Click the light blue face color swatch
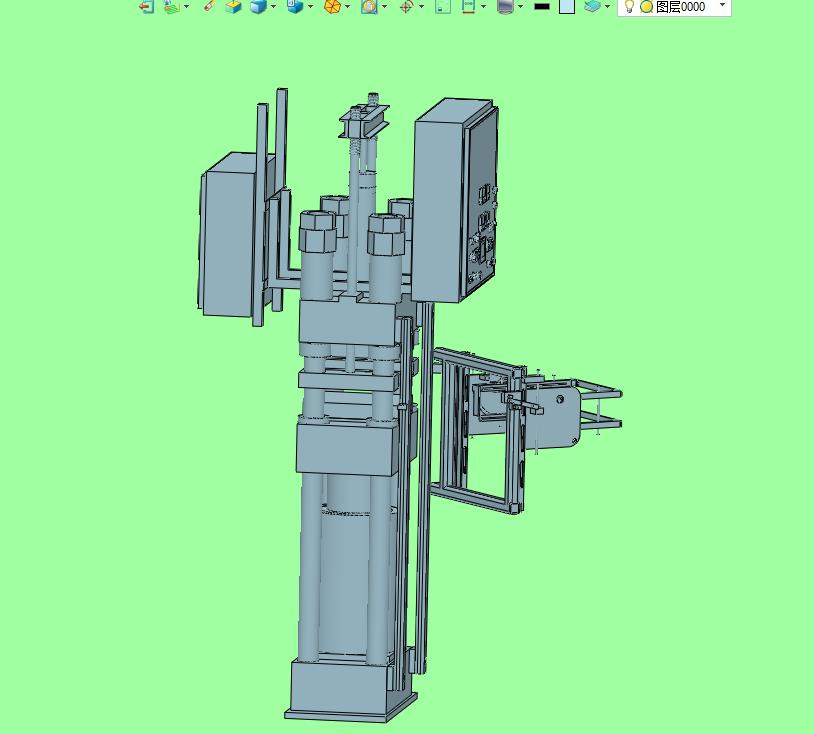The height and width of the screenshot is (734, 814). 567,6
